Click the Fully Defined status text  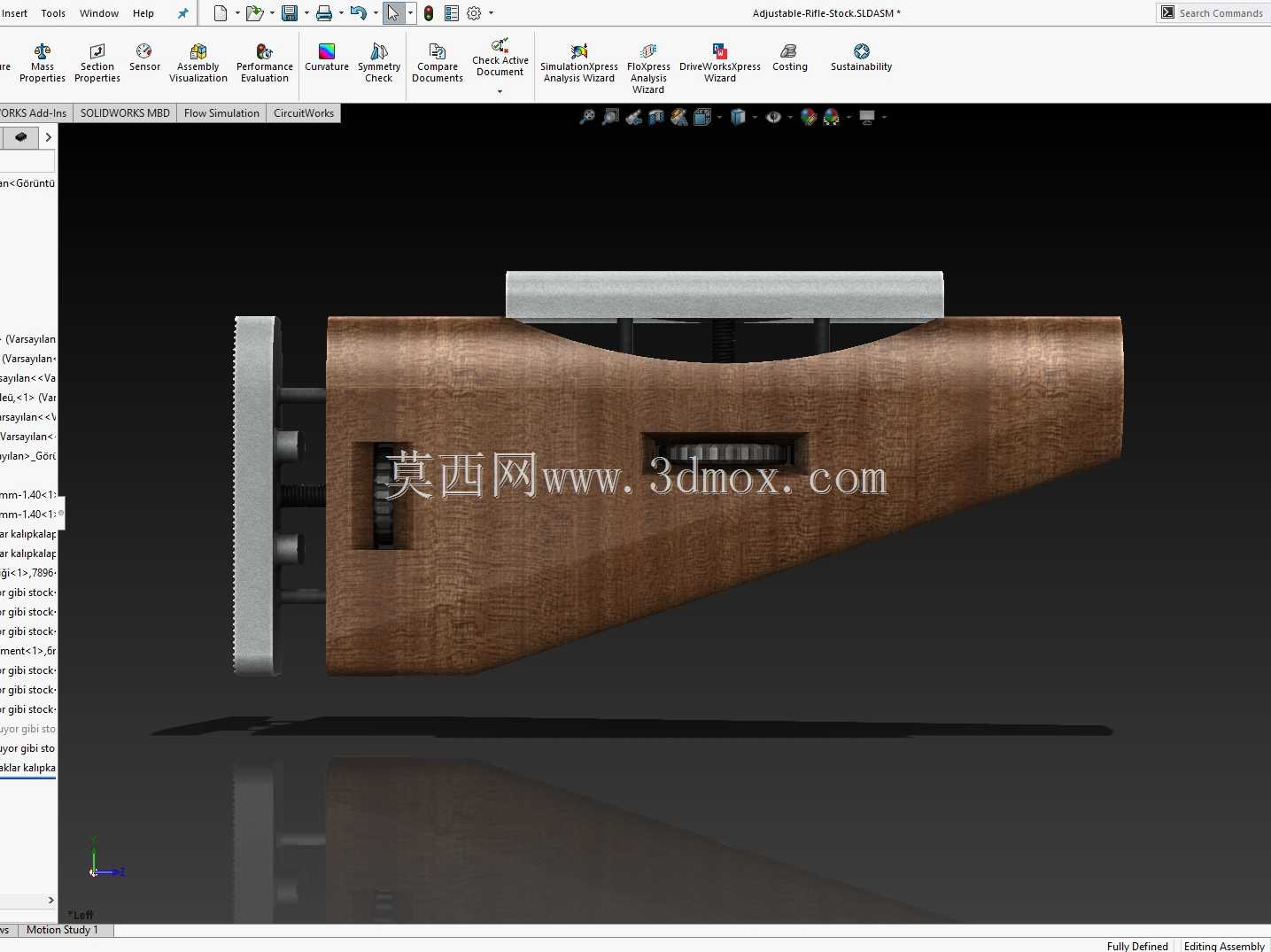tap(1137, 946)
